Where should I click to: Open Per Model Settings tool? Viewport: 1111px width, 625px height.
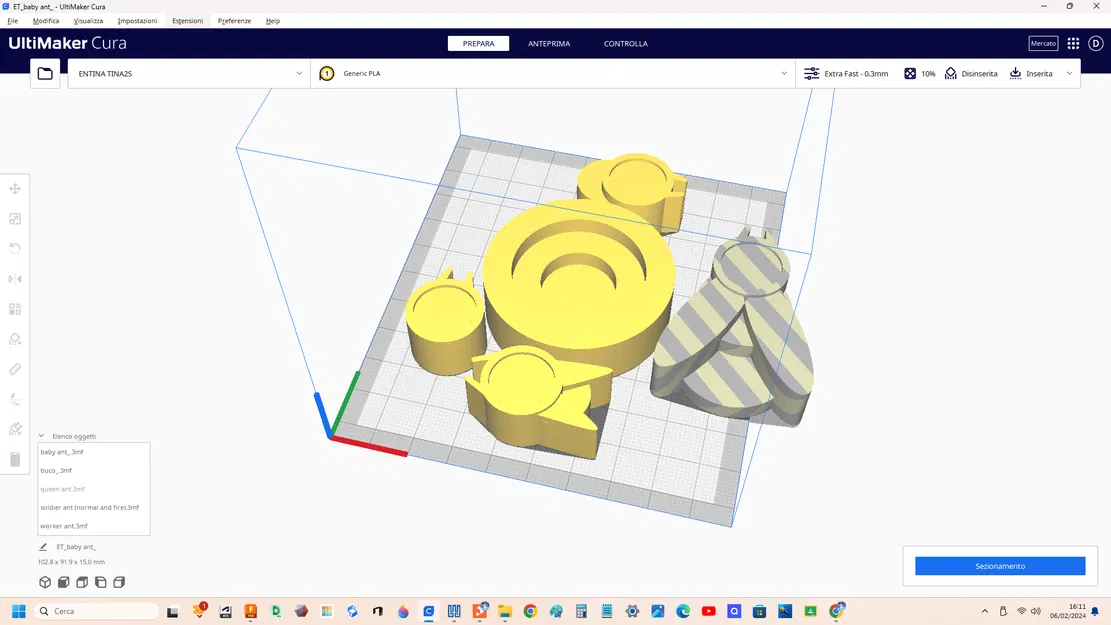coord(15,308)
